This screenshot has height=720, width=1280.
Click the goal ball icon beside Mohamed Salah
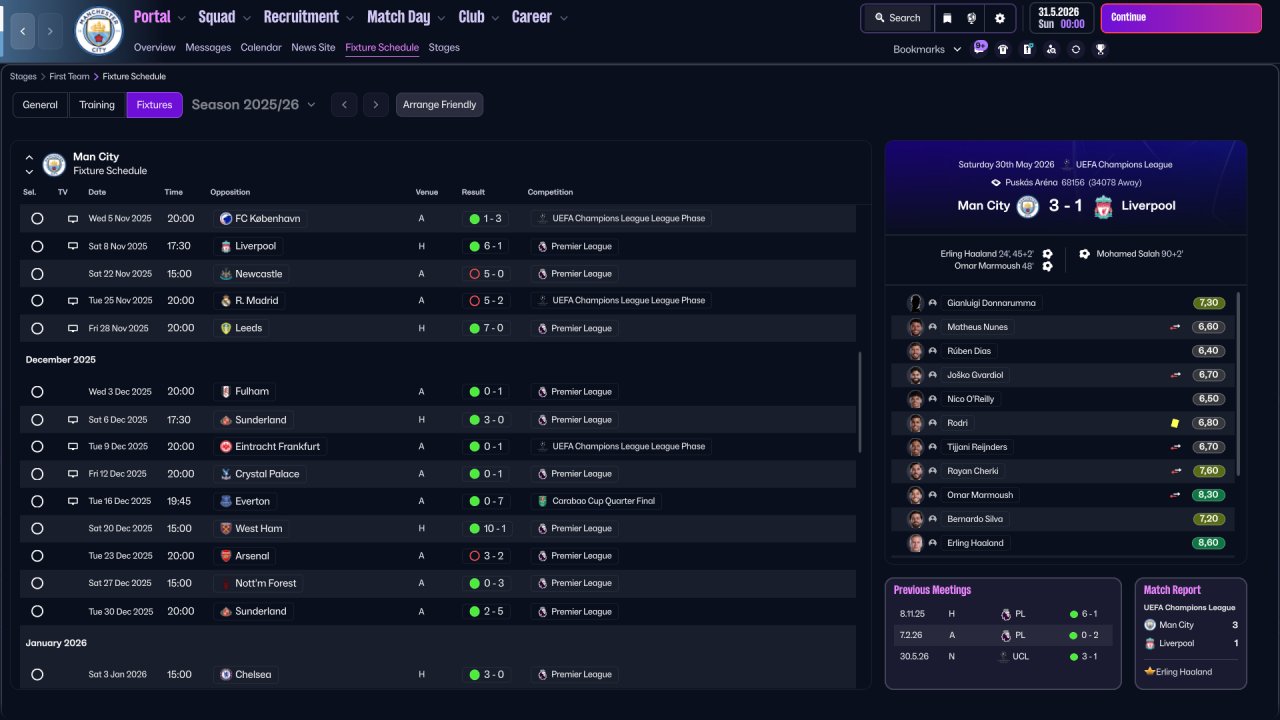(1084, 254)
